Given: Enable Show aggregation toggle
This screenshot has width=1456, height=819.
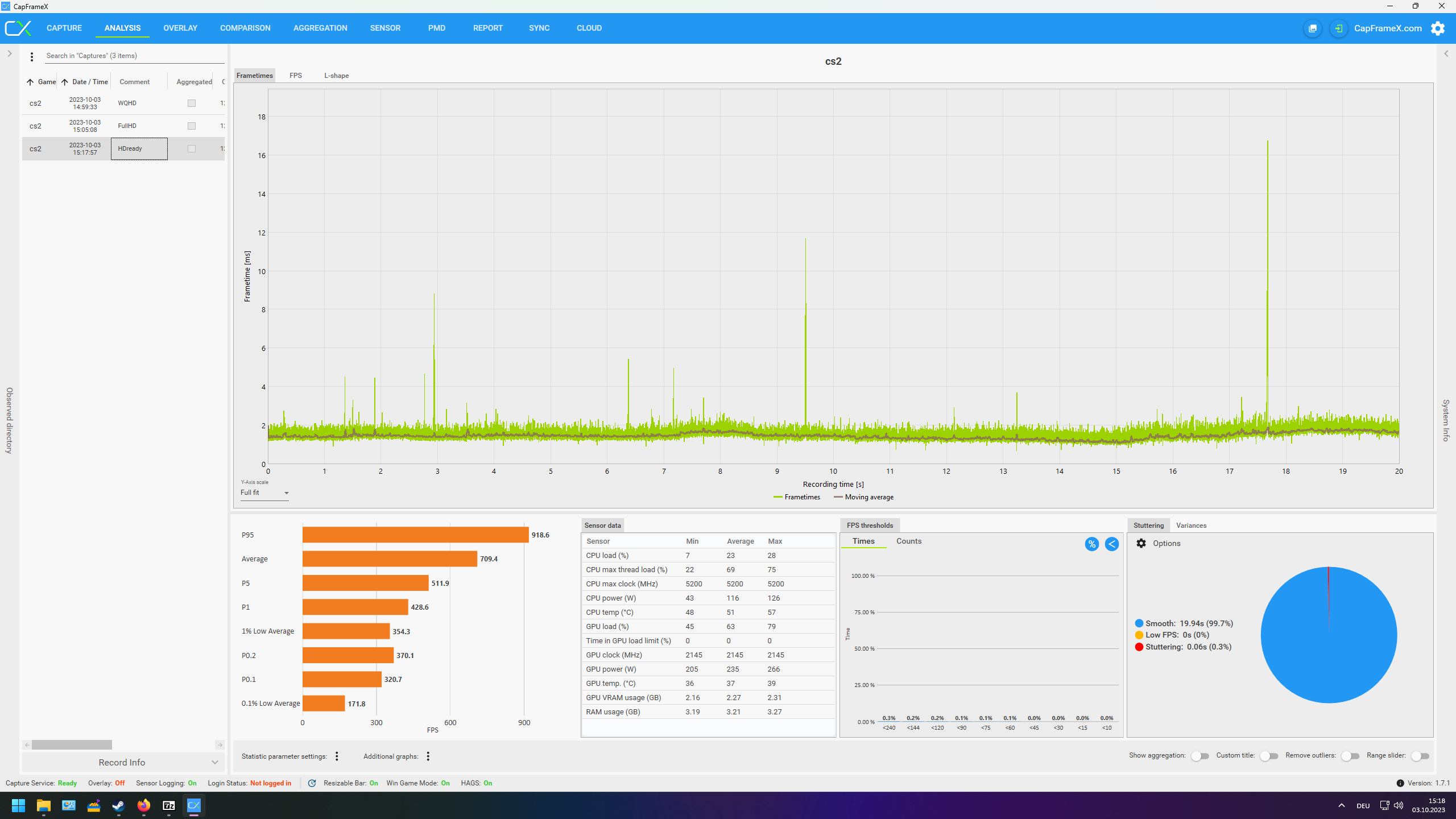Looking at the screenshot, I should pyautogui.click(x=1200, y=756).
